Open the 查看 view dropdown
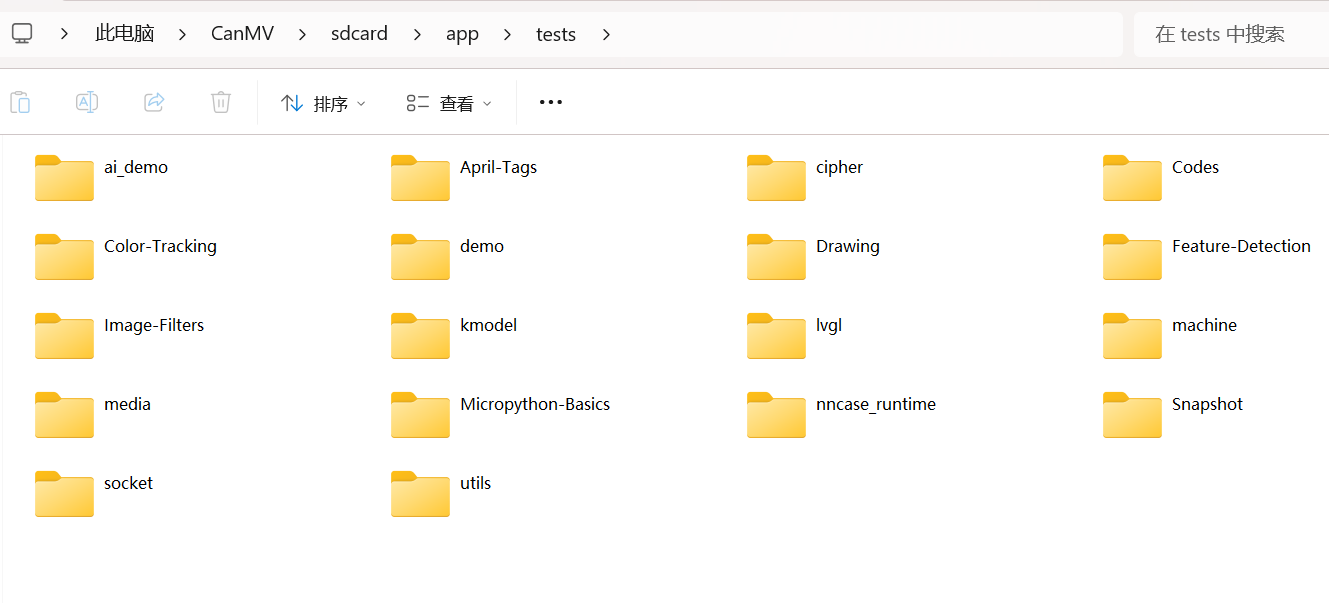The image size is (1329, 603). click(x=450, y=103)
